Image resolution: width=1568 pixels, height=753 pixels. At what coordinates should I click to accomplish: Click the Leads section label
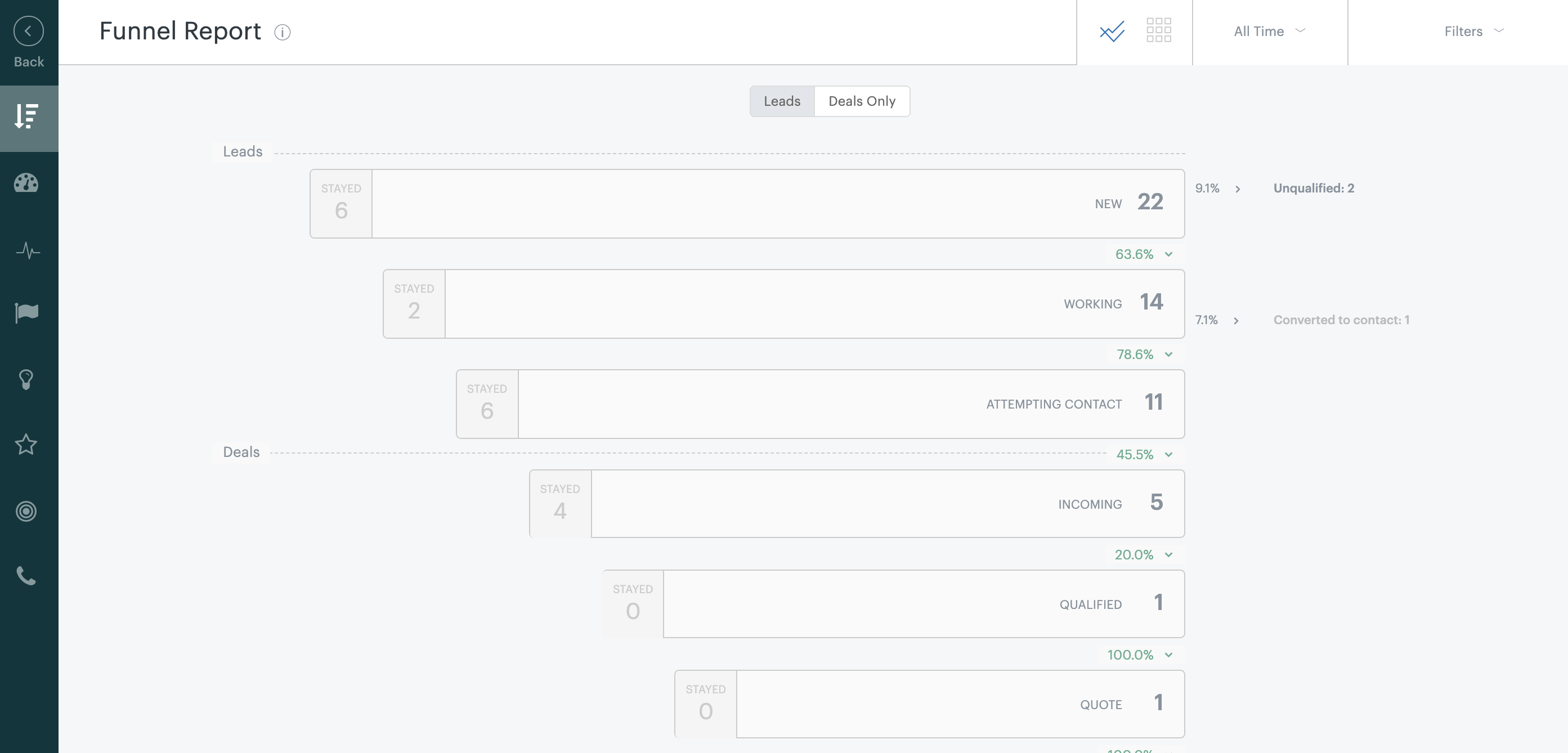point(242,151)
